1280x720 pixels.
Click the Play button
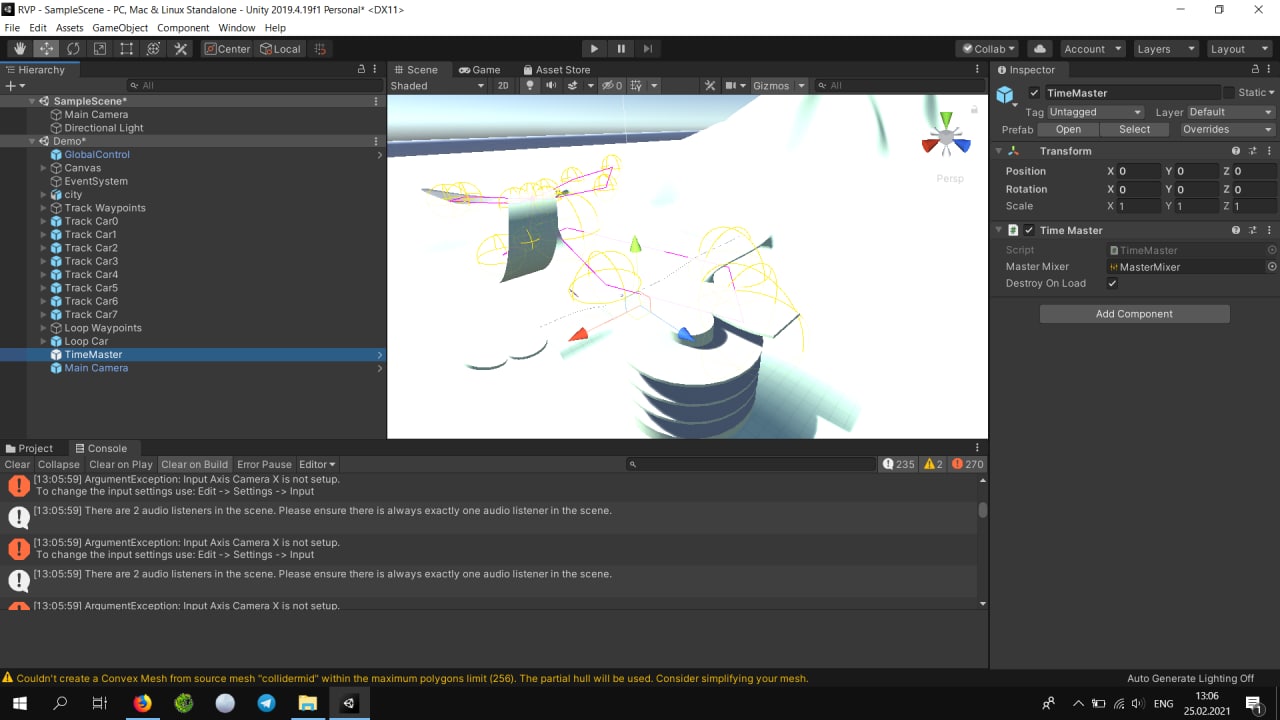coord(594,49)
